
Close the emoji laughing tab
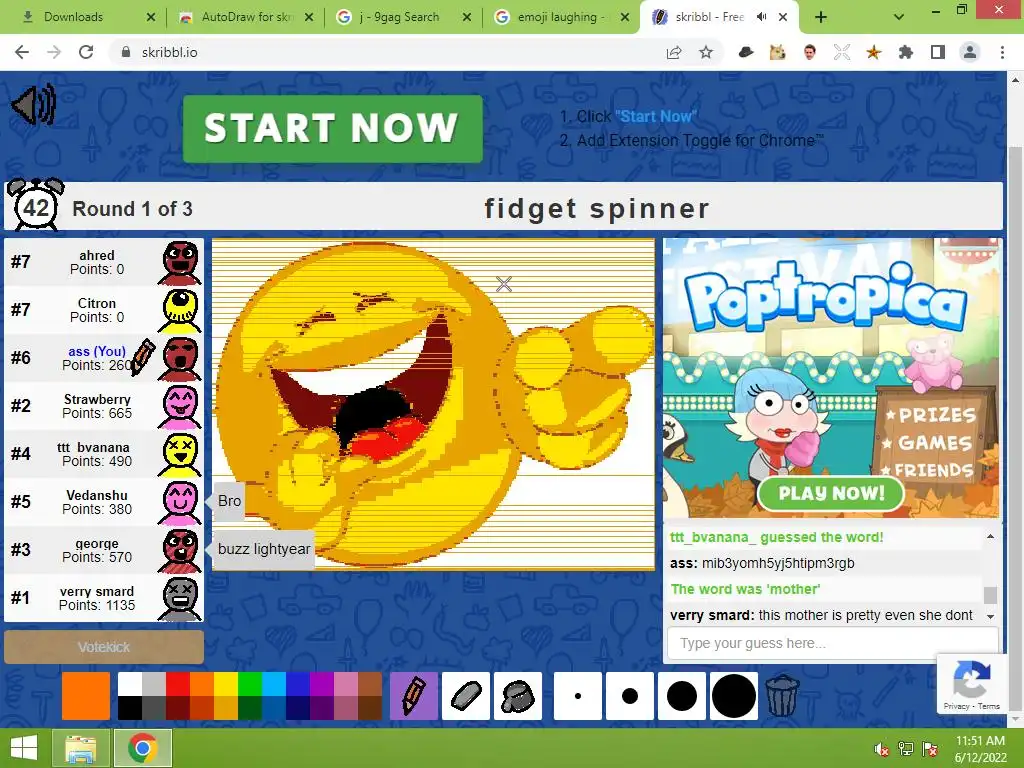pos(625,17)
